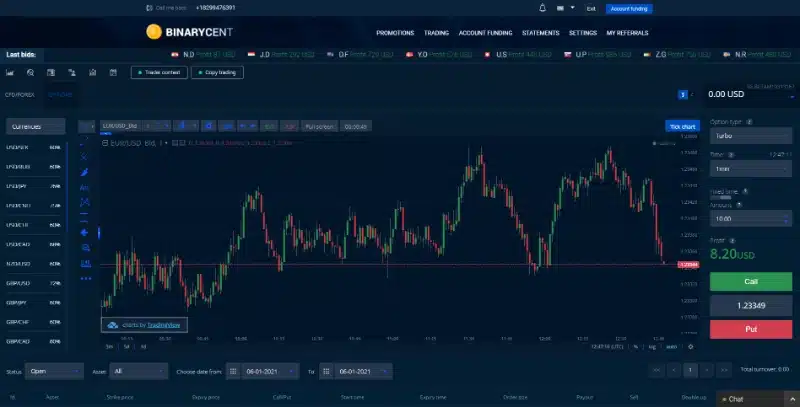Click the chart icon in top toolbar

point(10,72)
